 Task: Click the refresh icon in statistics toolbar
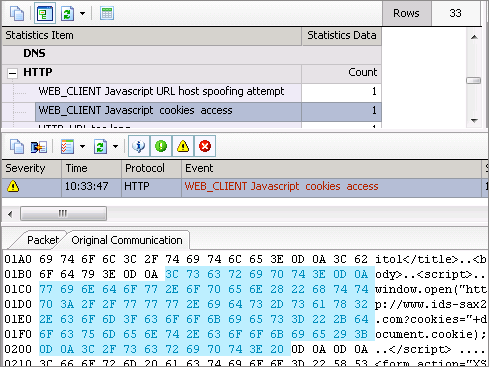point(67,13)
